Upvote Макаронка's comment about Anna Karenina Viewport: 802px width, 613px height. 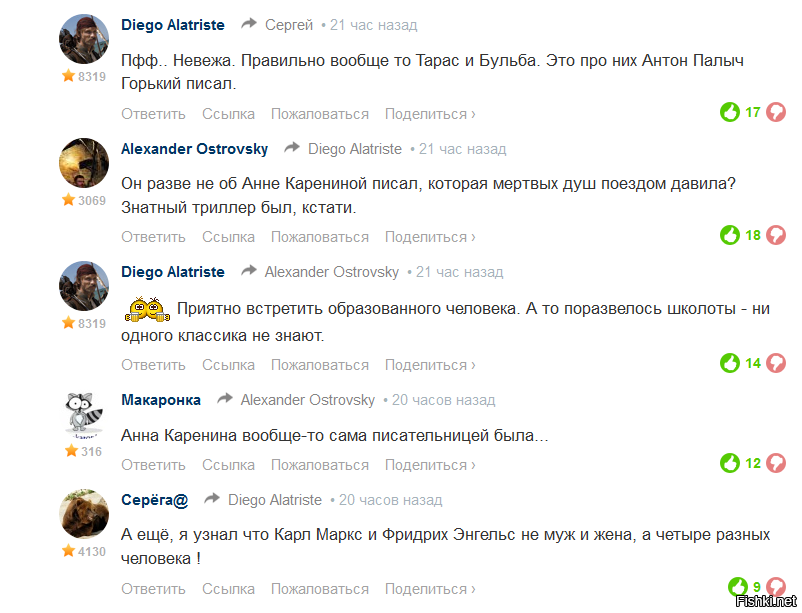click(x=731, y=463)
